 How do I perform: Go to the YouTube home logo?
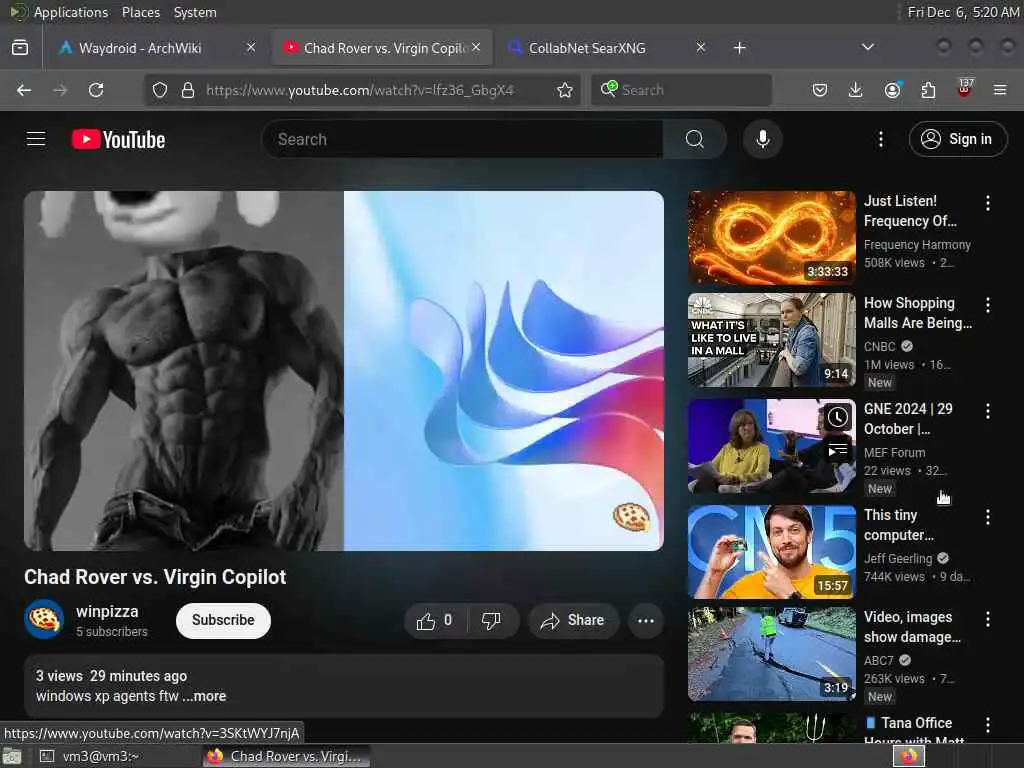pos(118,139)
